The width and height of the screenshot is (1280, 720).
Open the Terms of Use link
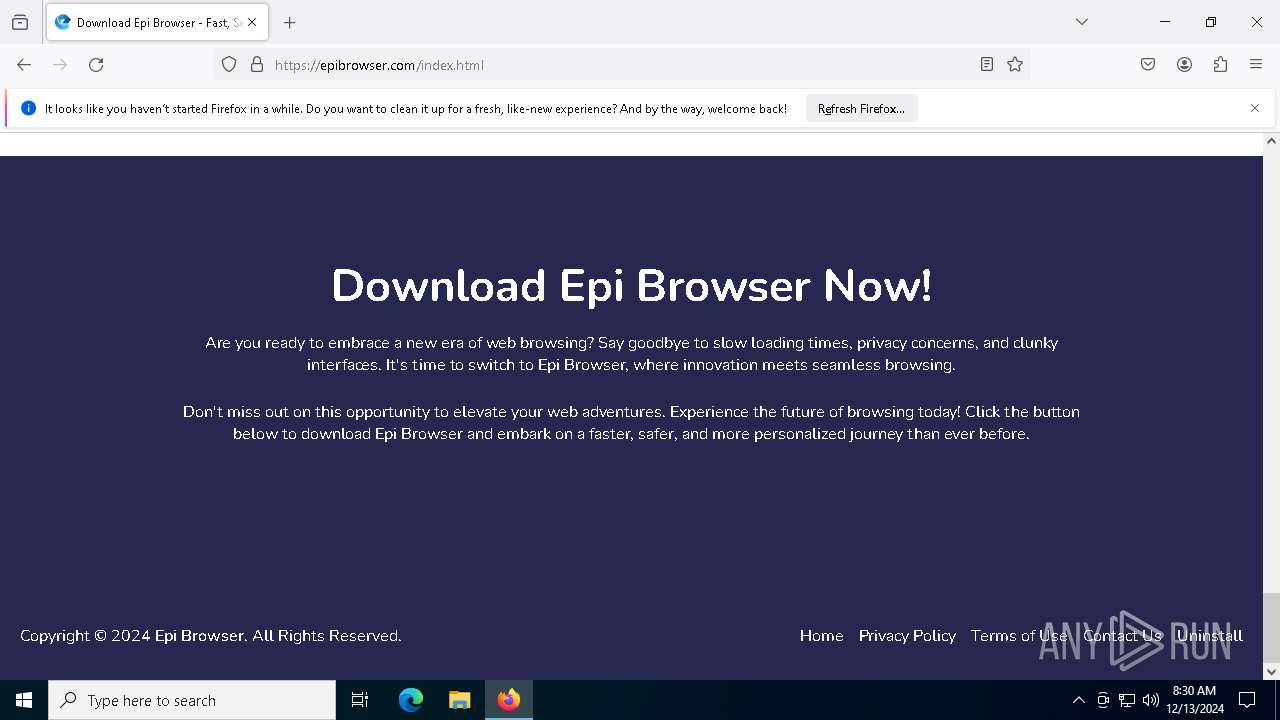1019,636
